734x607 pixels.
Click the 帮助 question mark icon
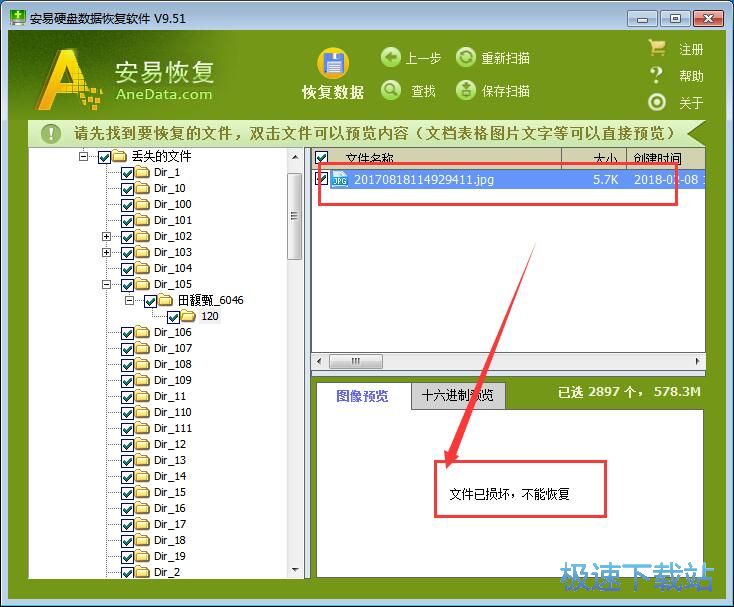click(657, 75)
